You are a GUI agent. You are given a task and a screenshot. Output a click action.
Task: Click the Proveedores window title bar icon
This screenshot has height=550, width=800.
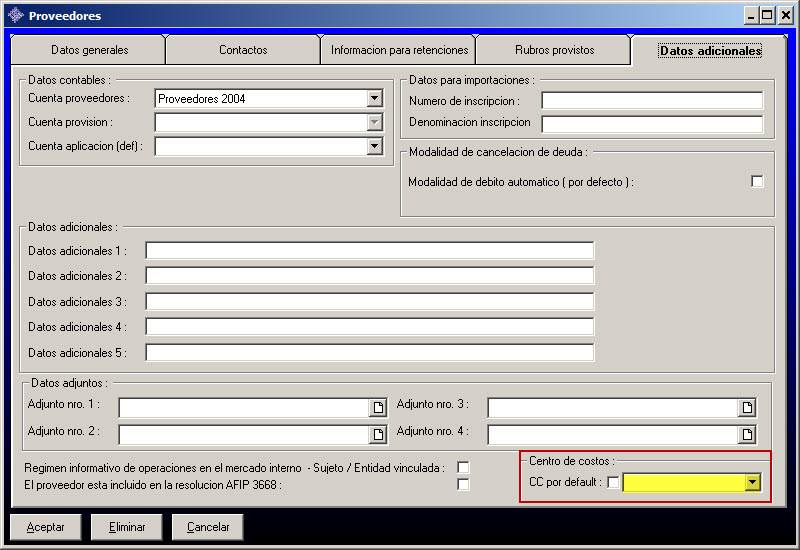click(16, 16)
